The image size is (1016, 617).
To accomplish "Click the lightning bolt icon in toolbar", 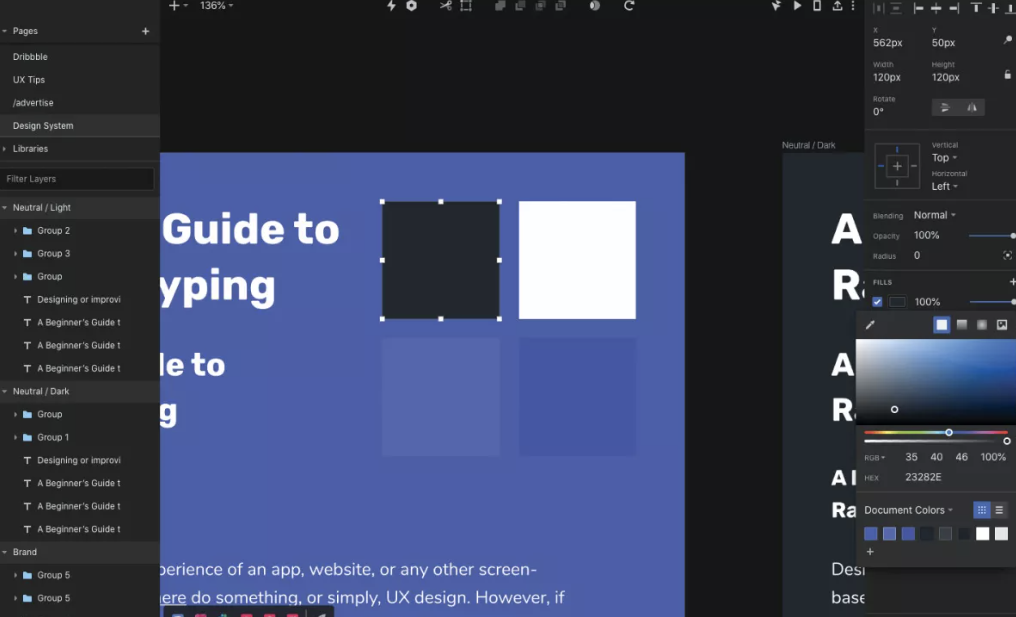I will (391, 6).
